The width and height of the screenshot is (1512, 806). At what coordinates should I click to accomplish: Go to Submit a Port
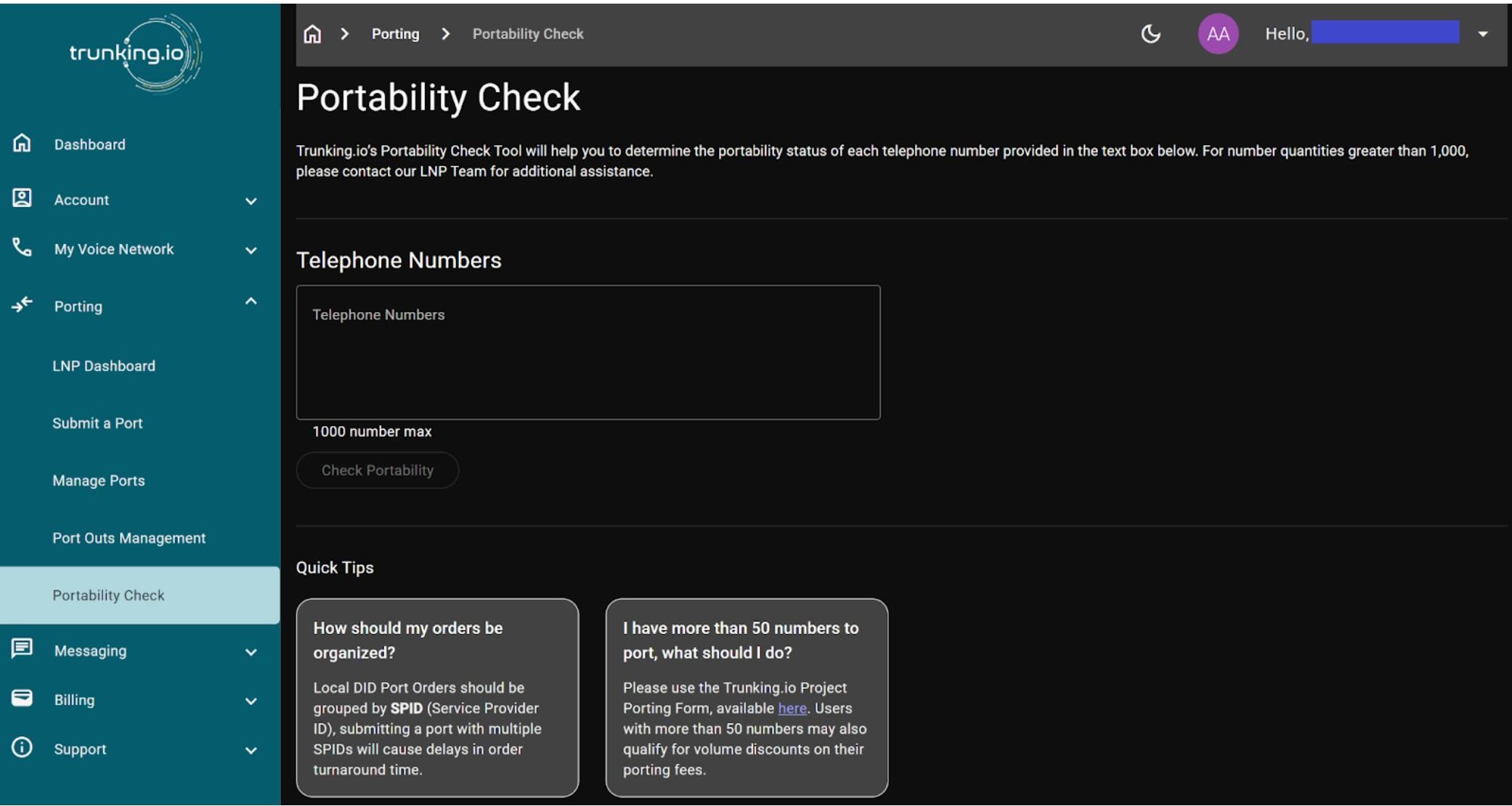97,423
